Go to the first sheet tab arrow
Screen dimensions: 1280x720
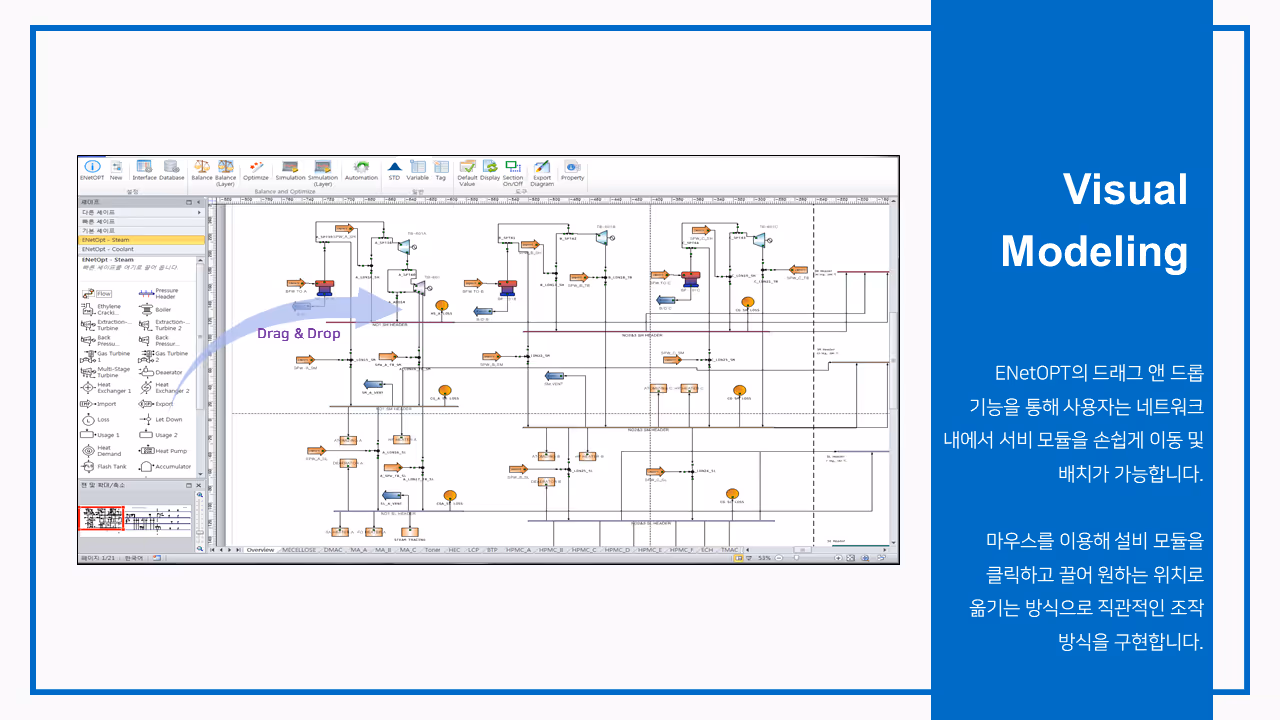click(x=213, y=550)
